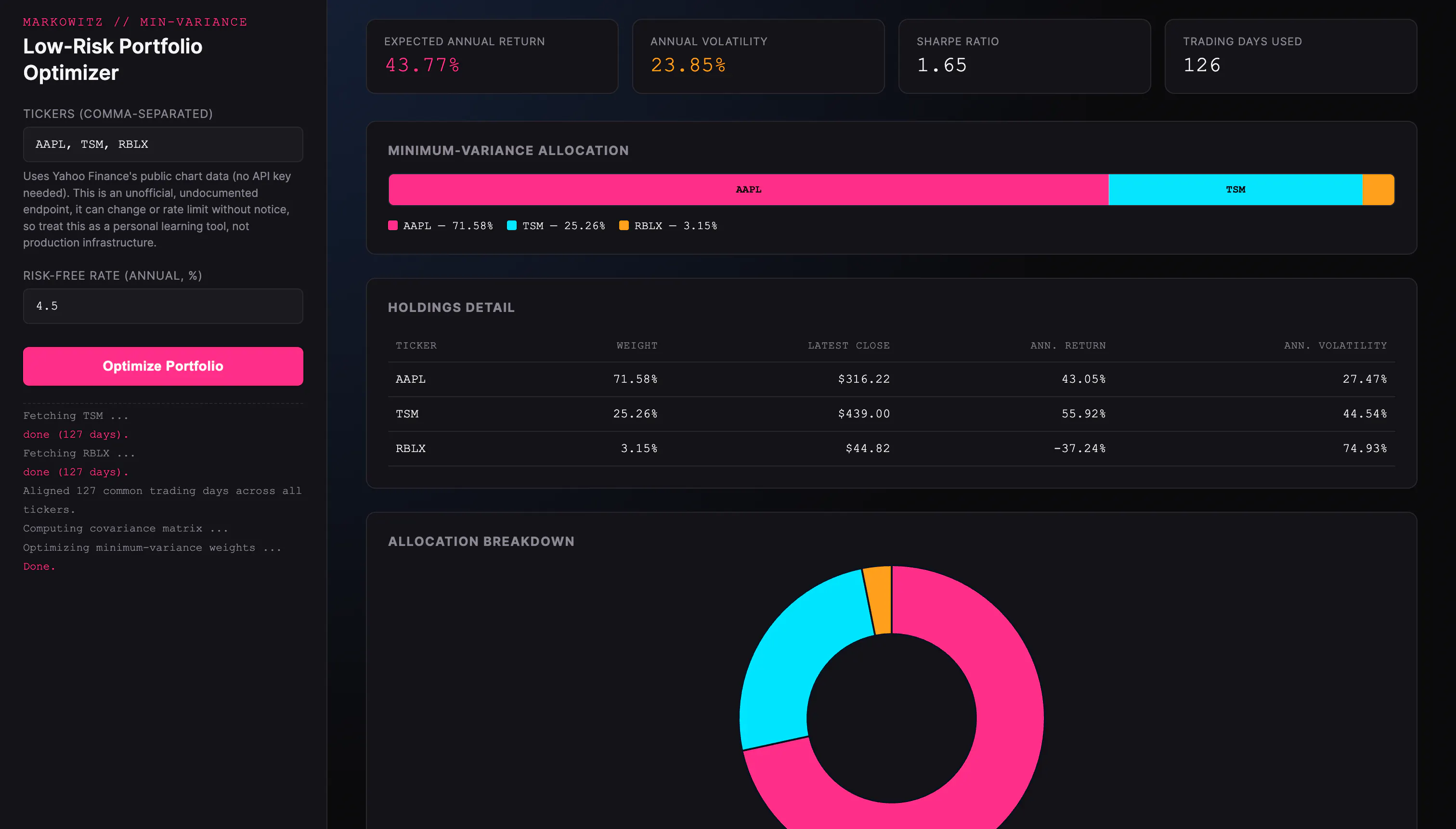Click the Ann. Volatility column header
This screenshot has width=1456, height=829.
click(x=1335, y=346)
